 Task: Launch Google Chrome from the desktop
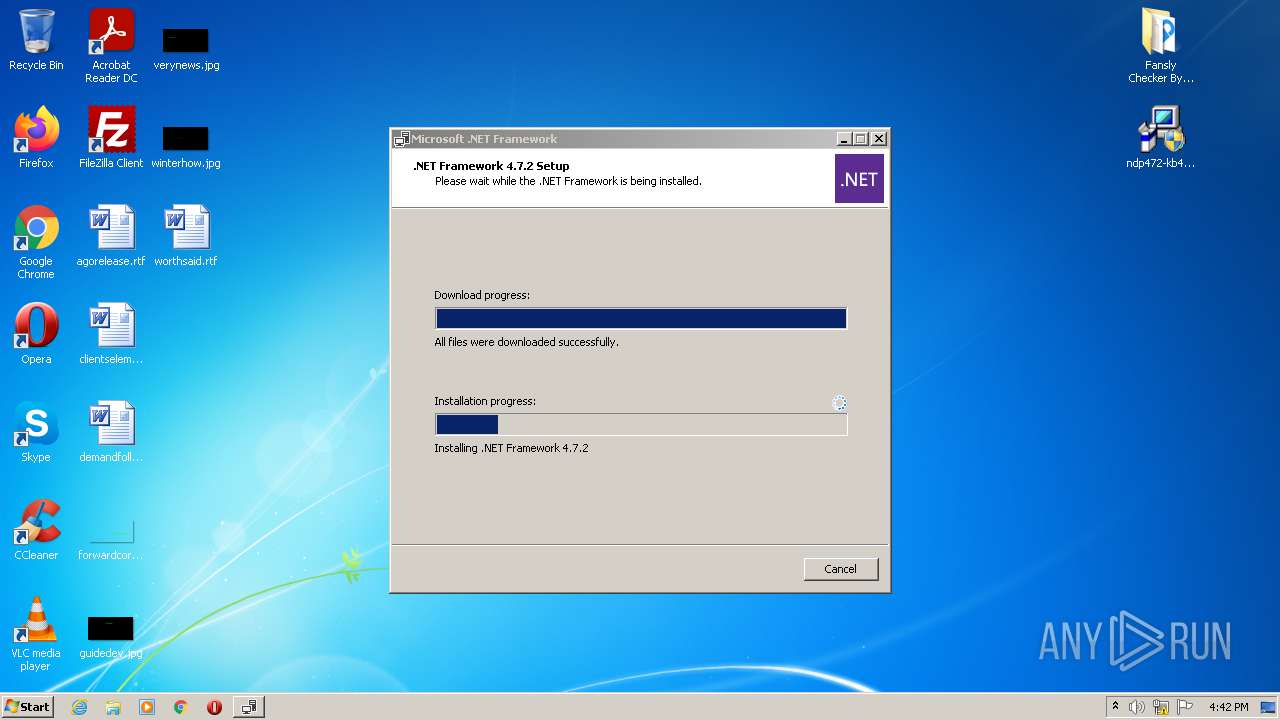pos(36,242)
